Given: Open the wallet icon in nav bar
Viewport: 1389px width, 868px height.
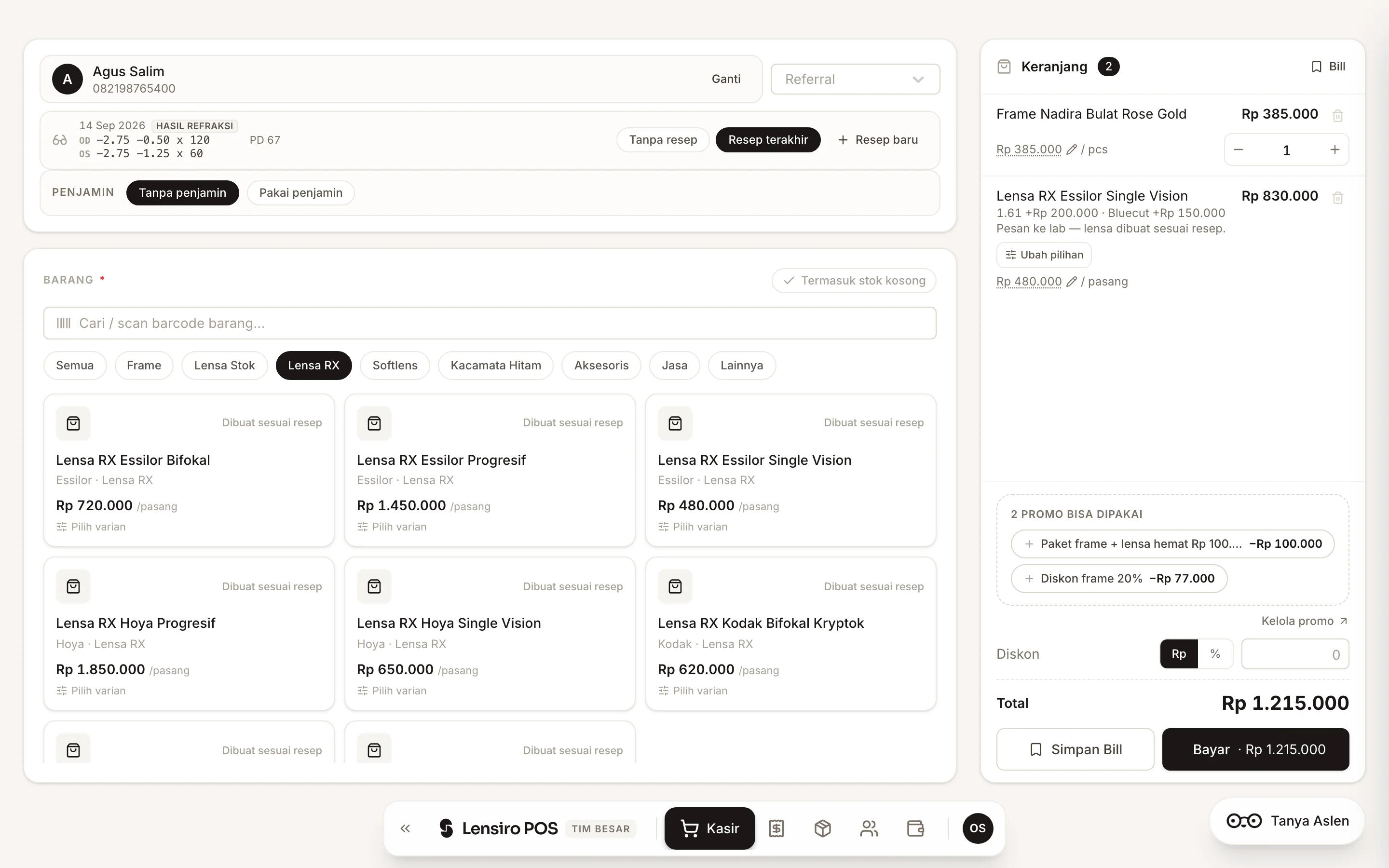Looking at the screenshot, I should [x=915, y=828].
